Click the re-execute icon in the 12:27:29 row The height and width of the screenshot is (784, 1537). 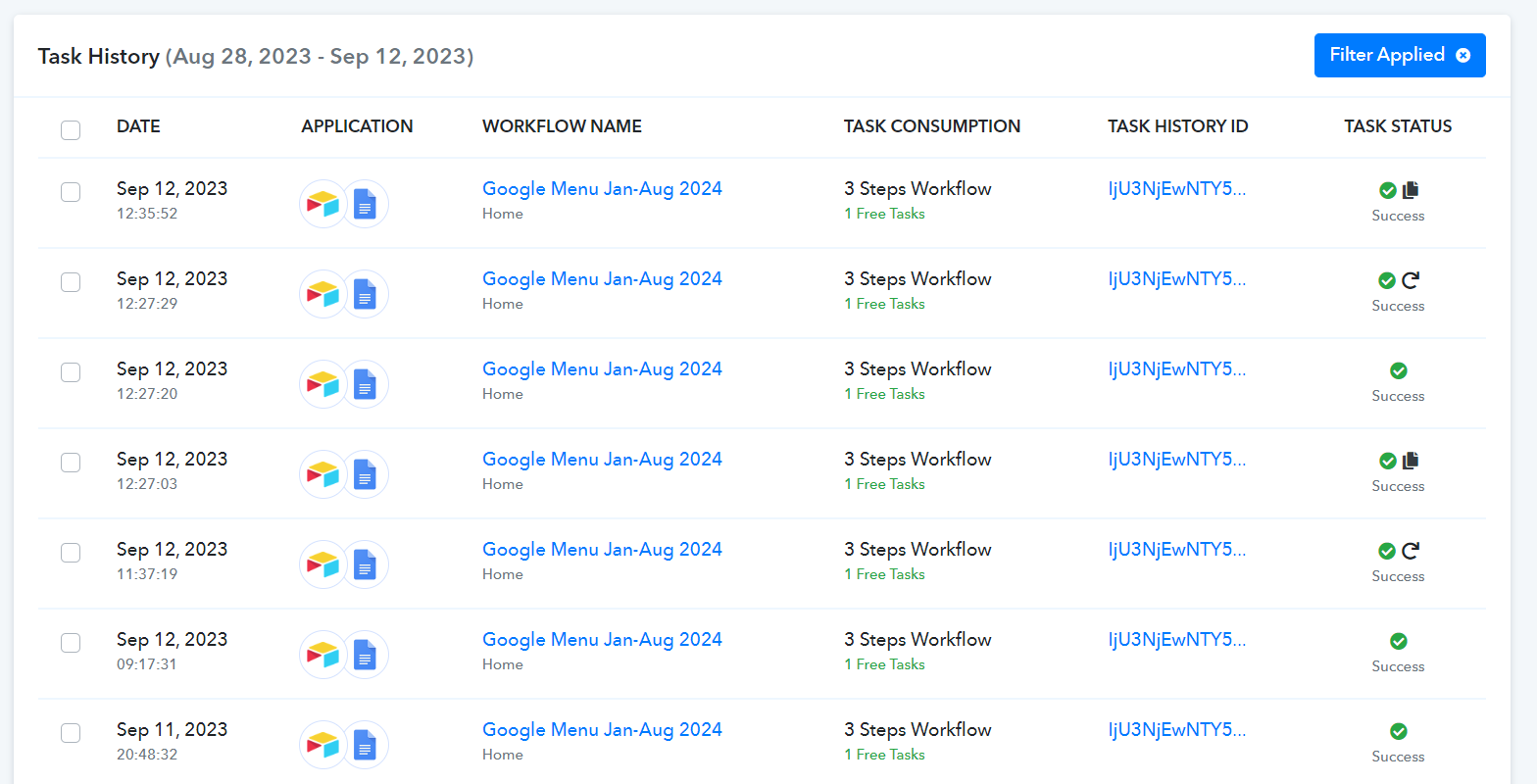(x=1411, y=280)
